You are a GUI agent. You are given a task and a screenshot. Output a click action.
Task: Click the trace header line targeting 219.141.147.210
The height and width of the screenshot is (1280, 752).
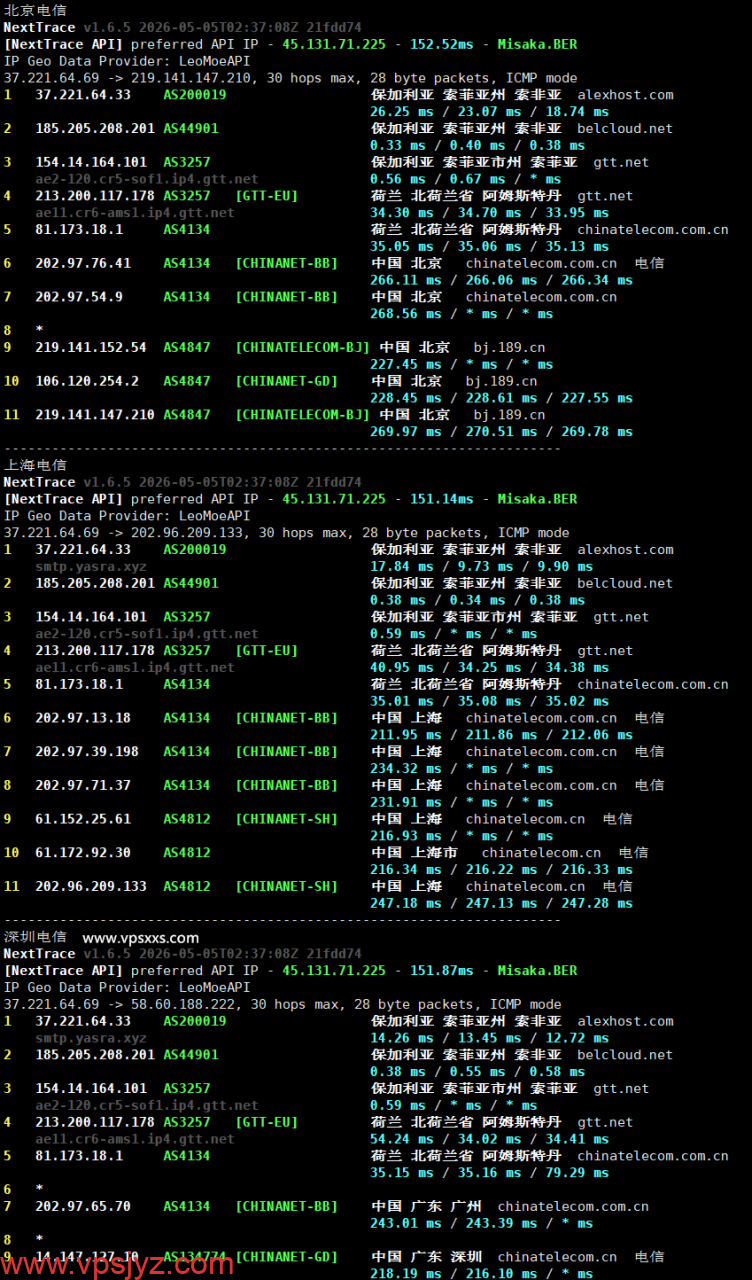click(290, 78)
